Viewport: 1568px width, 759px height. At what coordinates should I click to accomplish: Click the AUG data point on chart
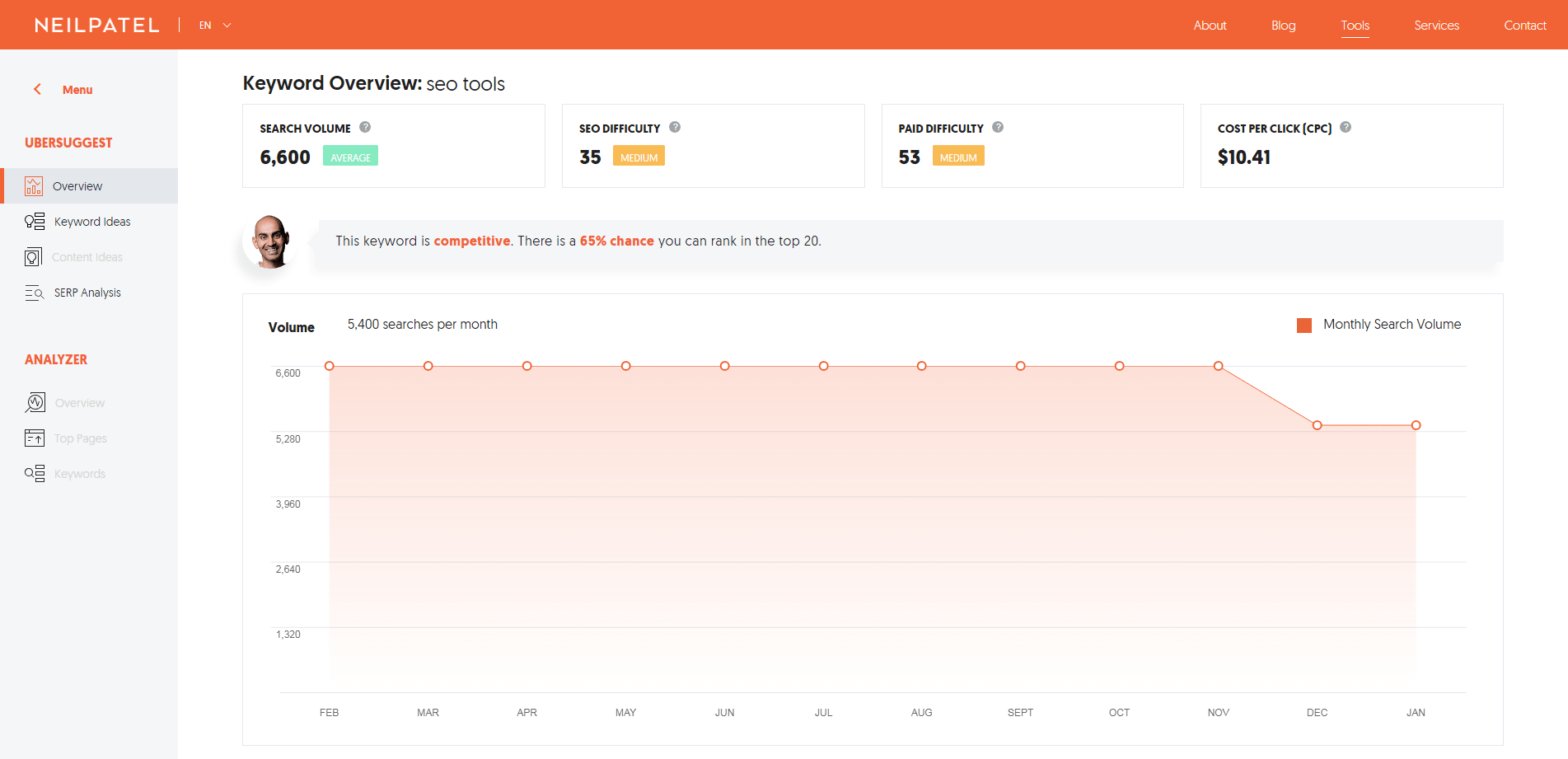[922, 366]
